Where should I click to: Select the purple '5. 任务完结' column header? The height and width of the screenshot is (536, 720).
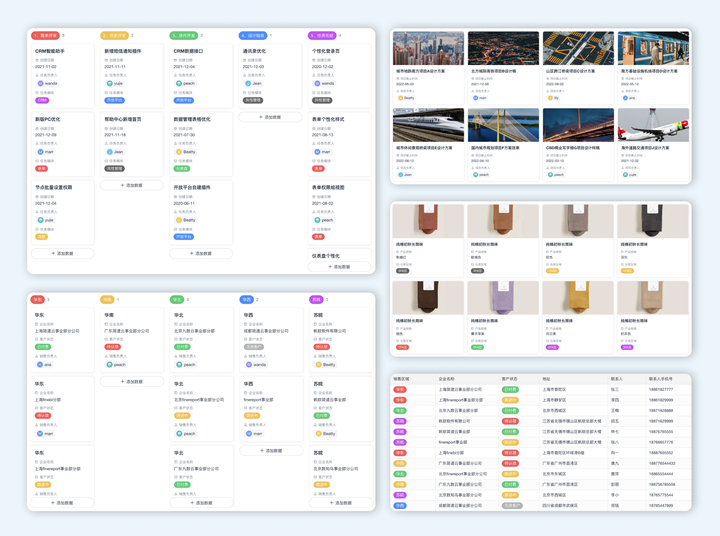click(322, 35)
